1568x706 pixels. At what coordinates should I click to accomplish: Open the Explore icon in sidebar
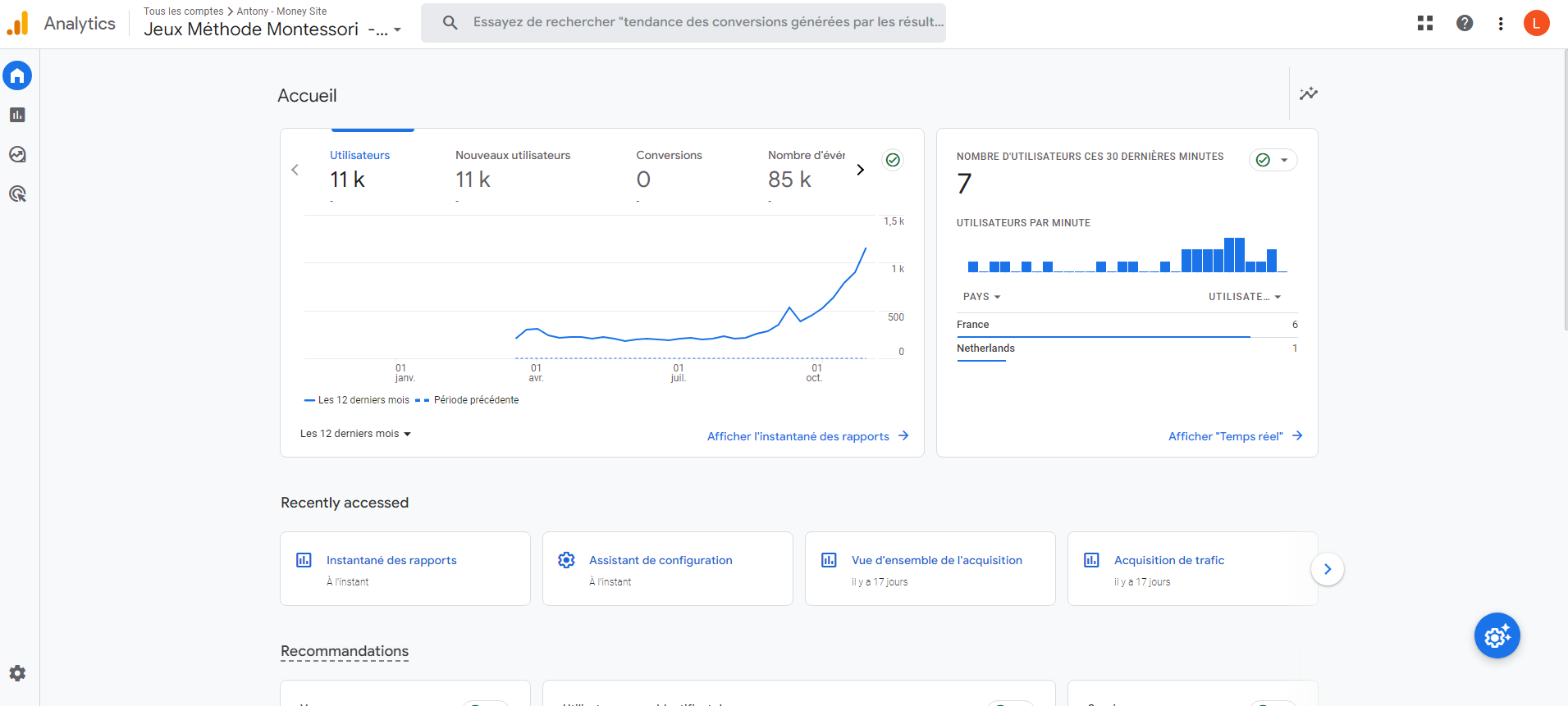pos(17,155)
